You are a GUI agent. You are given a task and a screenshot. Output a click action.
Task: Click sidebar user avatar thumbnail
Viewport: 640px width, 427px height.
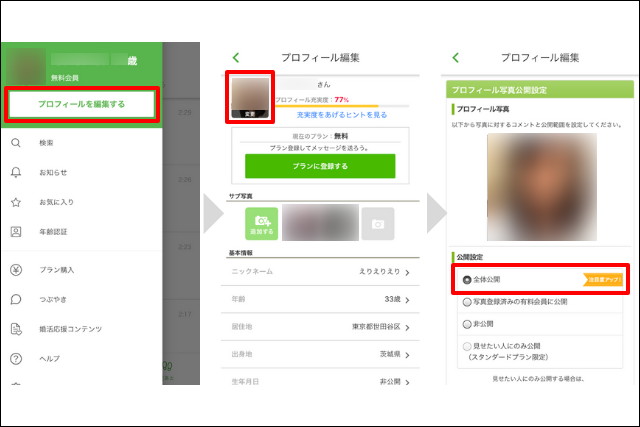click(x=25, y=66)
